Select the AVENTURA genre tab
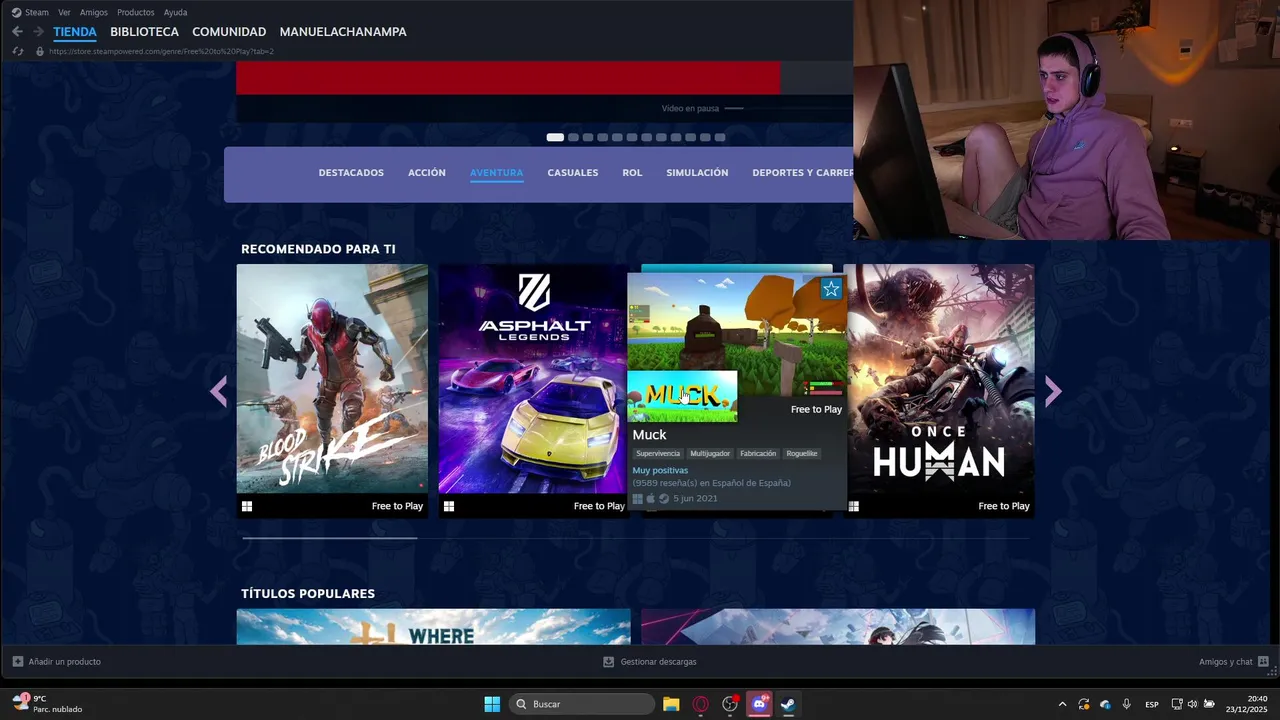This screenshot has width=1280, height=720. pyautogui.click(x=497, y=173)
